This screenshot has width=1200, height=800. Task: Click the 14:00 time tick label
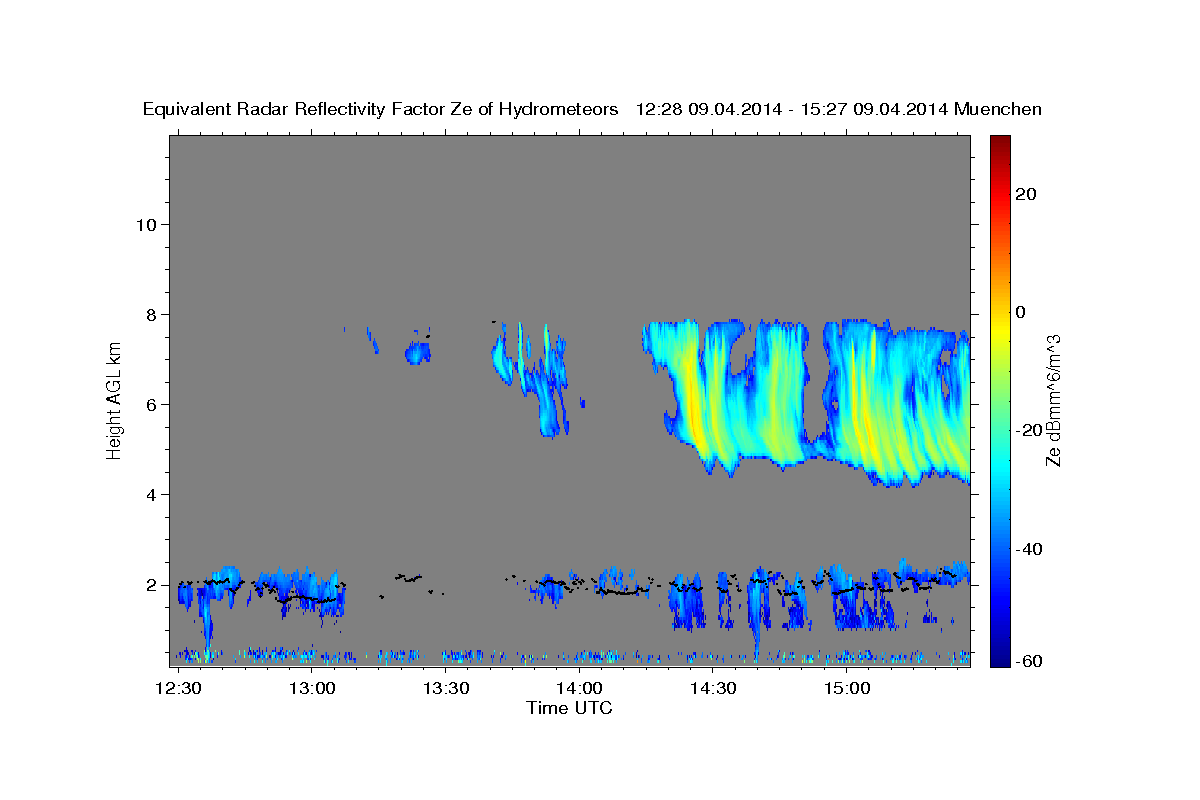pos(579,689)
